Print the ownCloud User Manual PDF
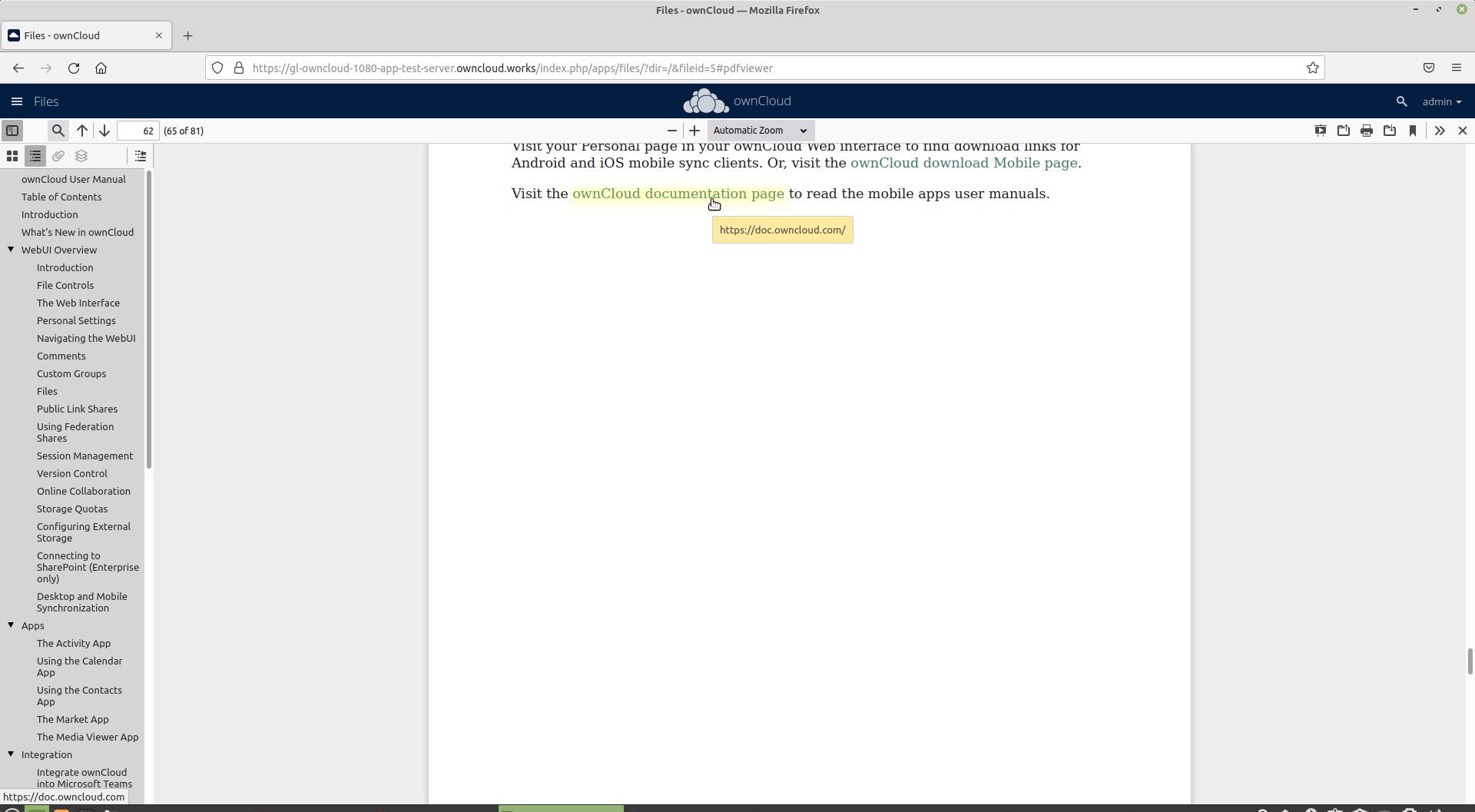Image resolution: width=1475 pixels, height=812 pixels. [x=1367, y=131]
